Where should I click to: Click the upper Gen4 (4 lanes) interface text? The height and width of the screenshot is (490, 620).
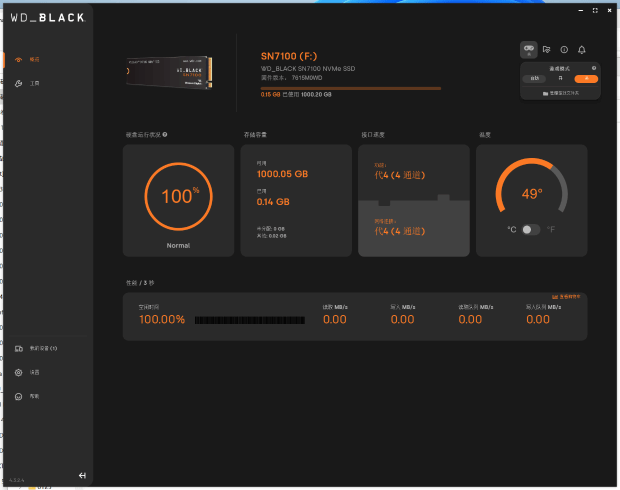click(x=400, y=175)
